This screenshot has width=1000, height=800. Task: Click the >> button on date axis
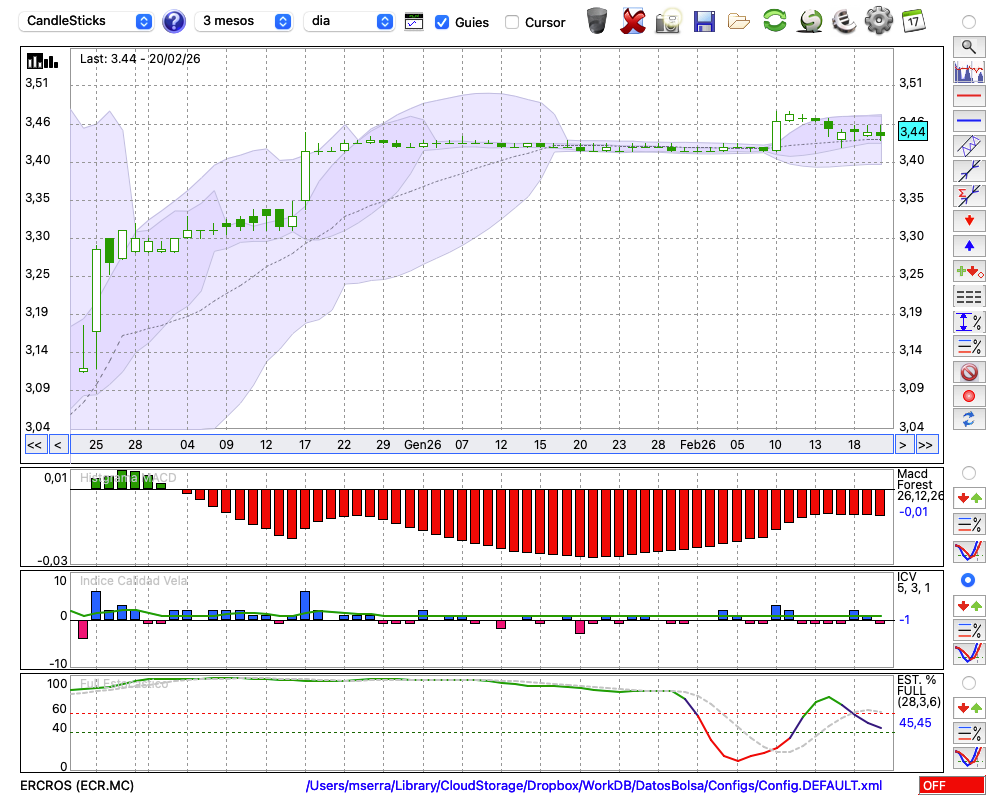[926, 444]
